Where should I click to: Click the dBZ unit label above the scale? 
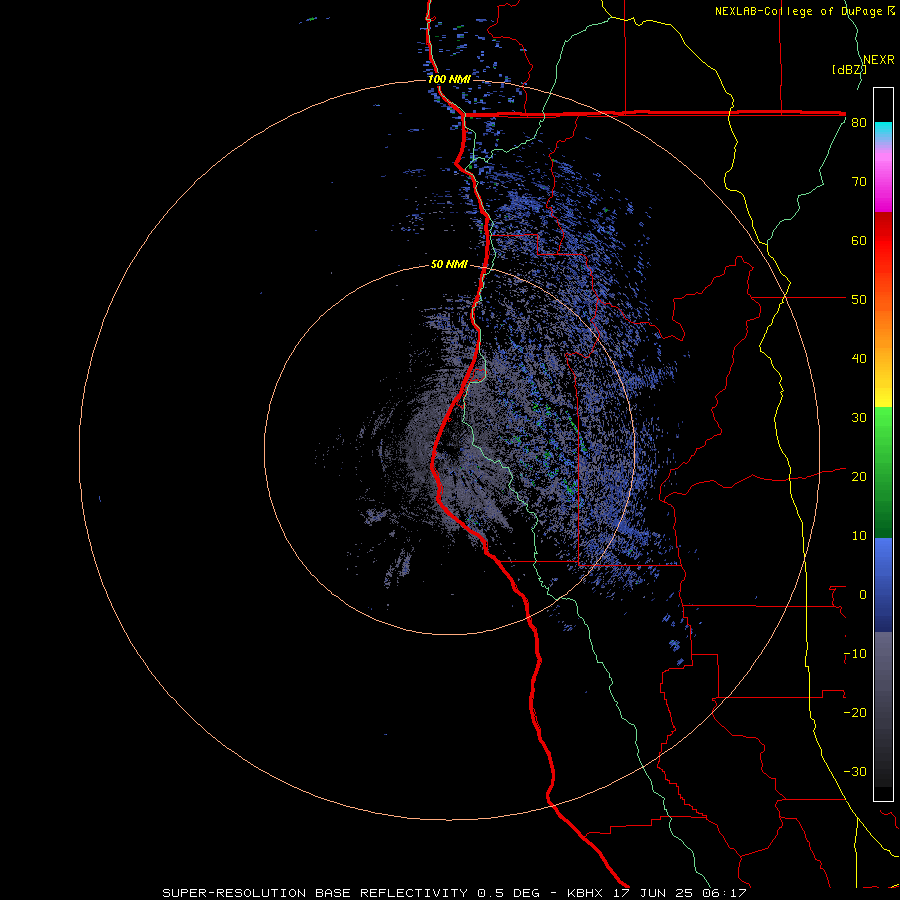tap(849, 70)
